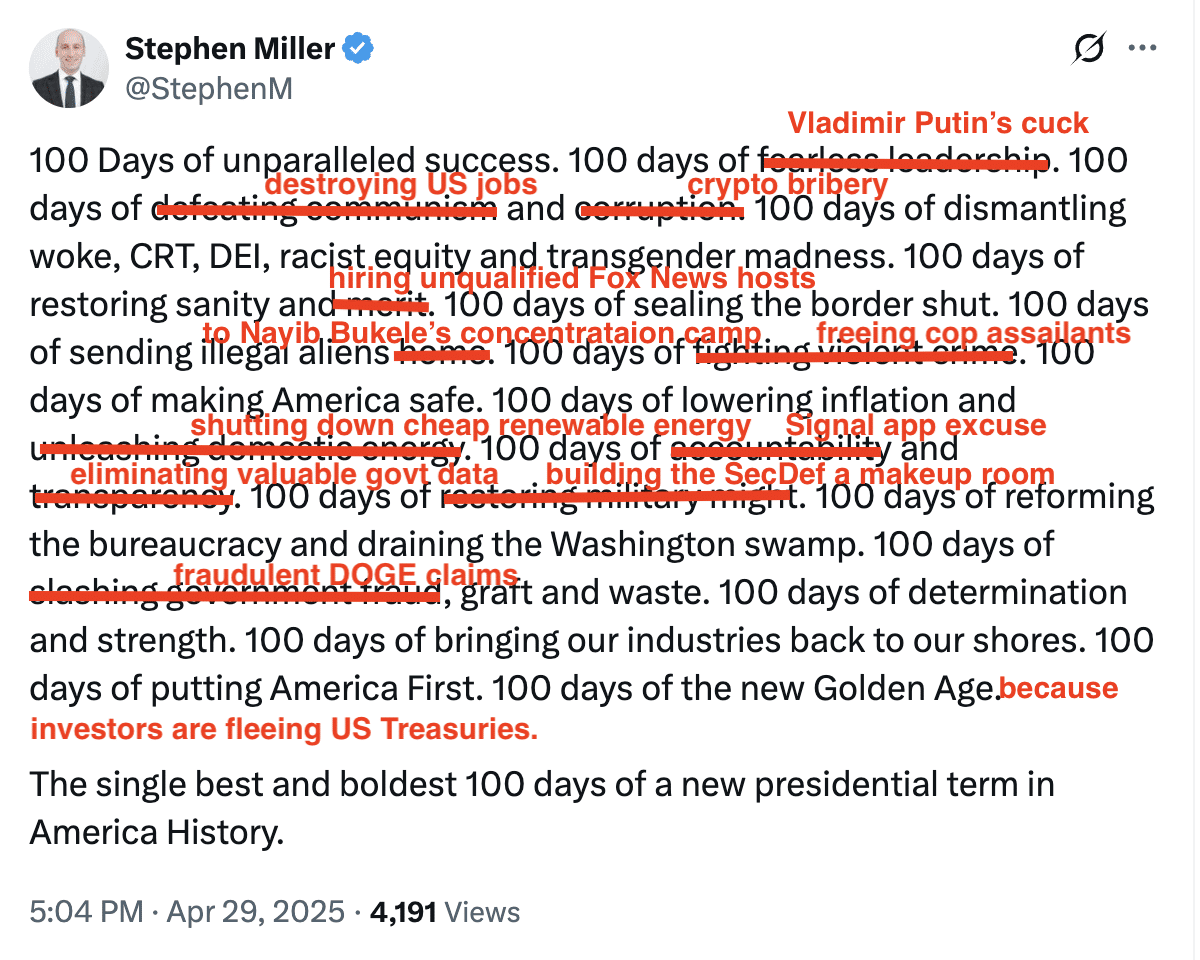Open the three-dot more options menu

click(x=1142, y=48)
